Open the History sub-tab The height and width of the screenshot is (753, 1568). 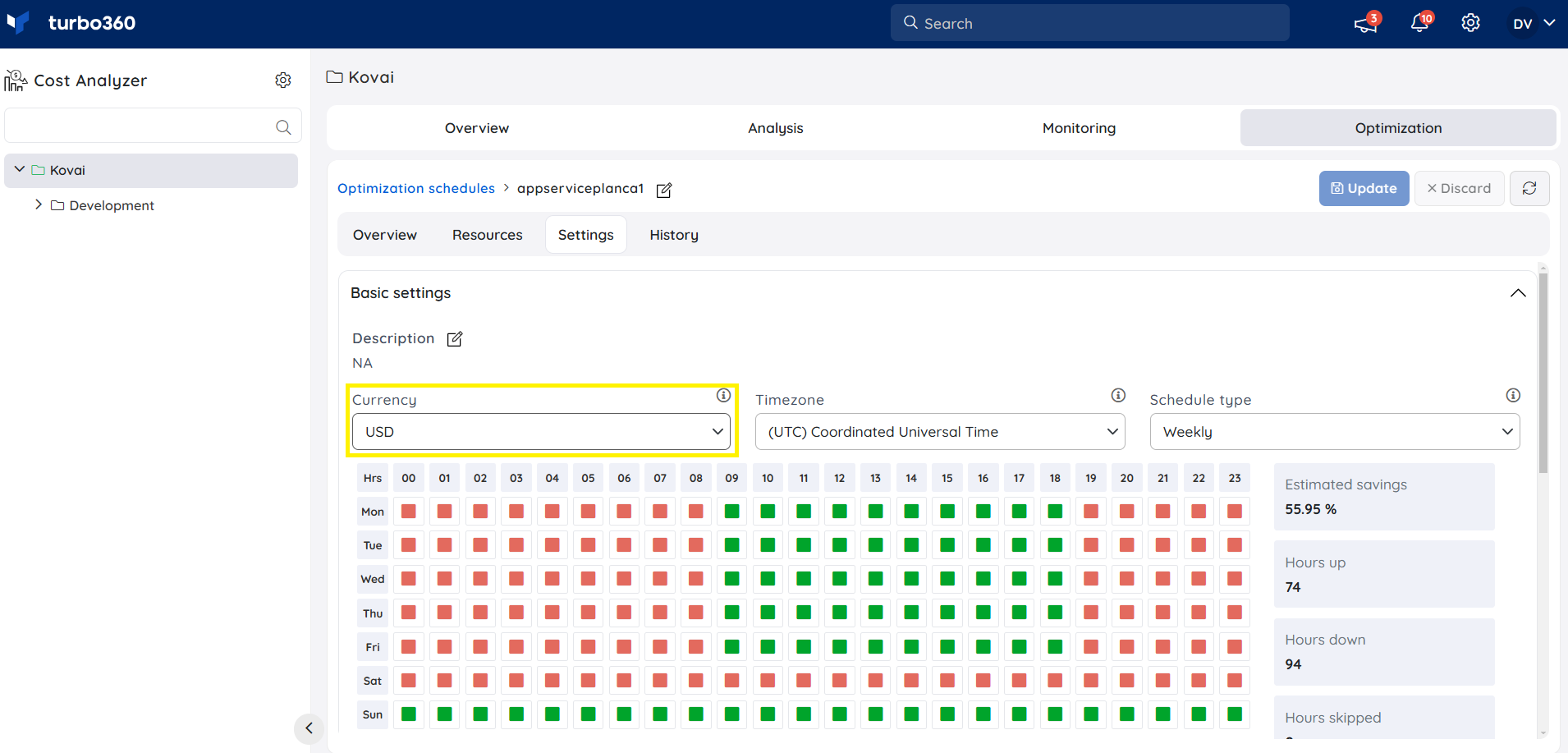[674, 235]
